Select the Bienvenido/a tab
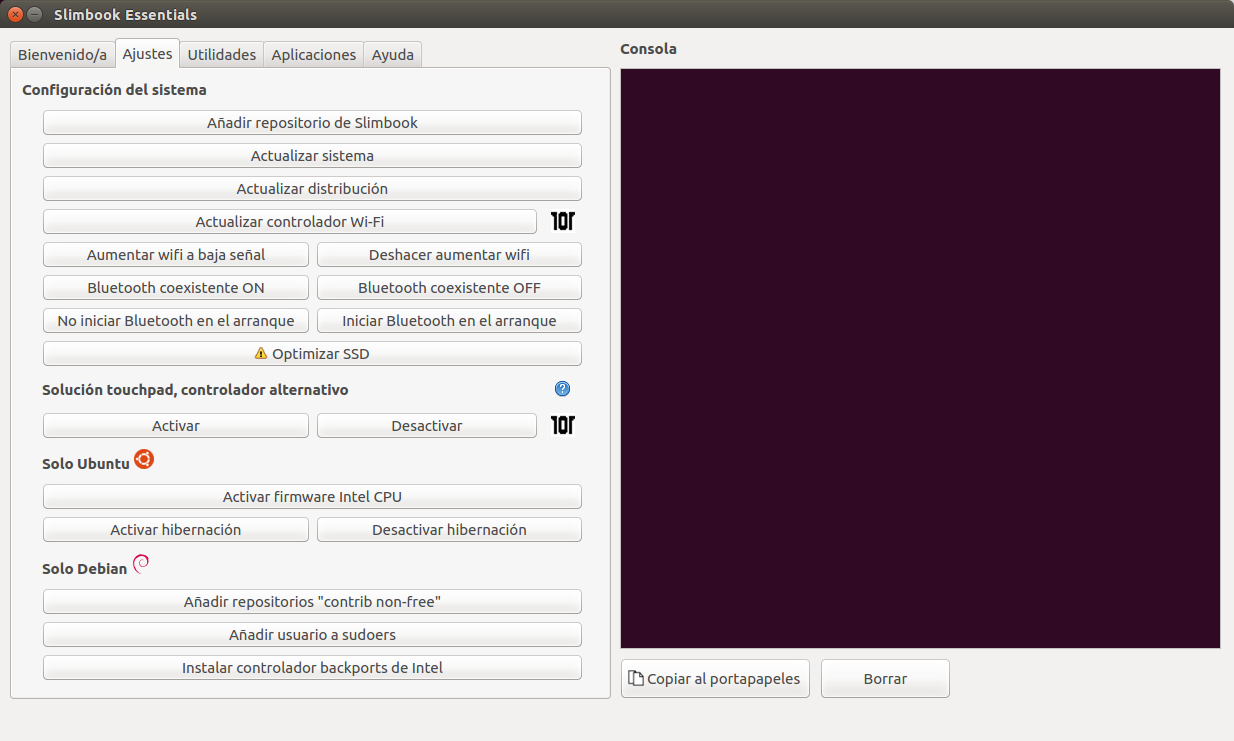The width and height of the screenshot is (1234, 741). click(x=62, y=55)
